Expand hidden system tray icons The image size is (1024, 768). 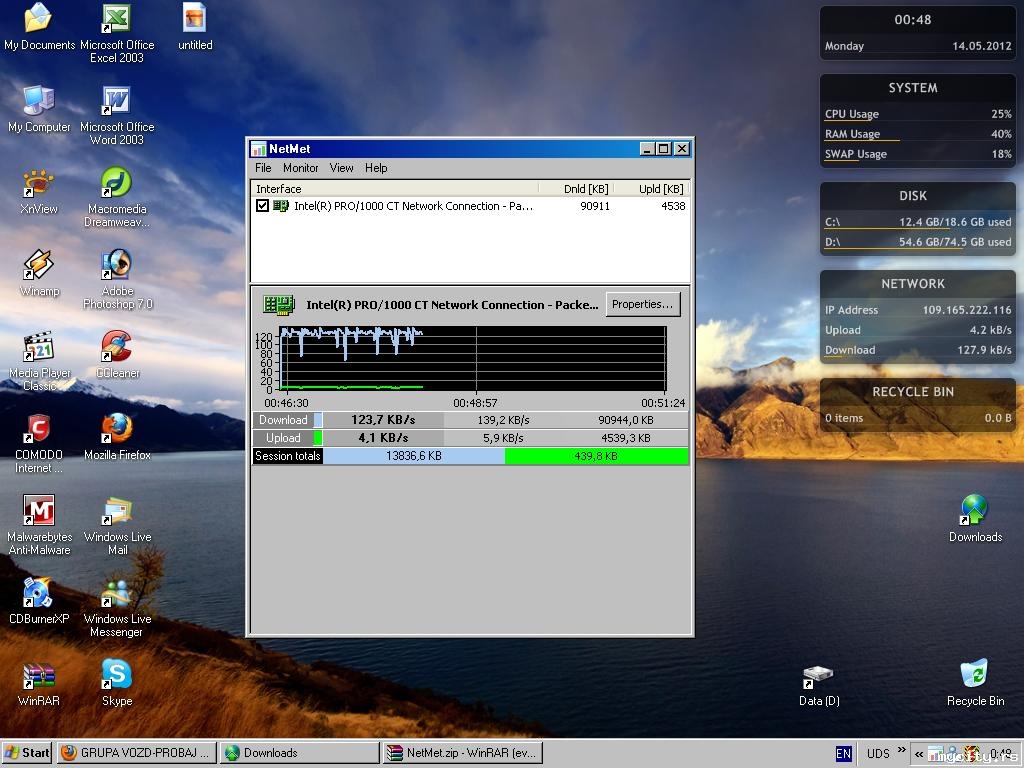(x=918, y=753)
